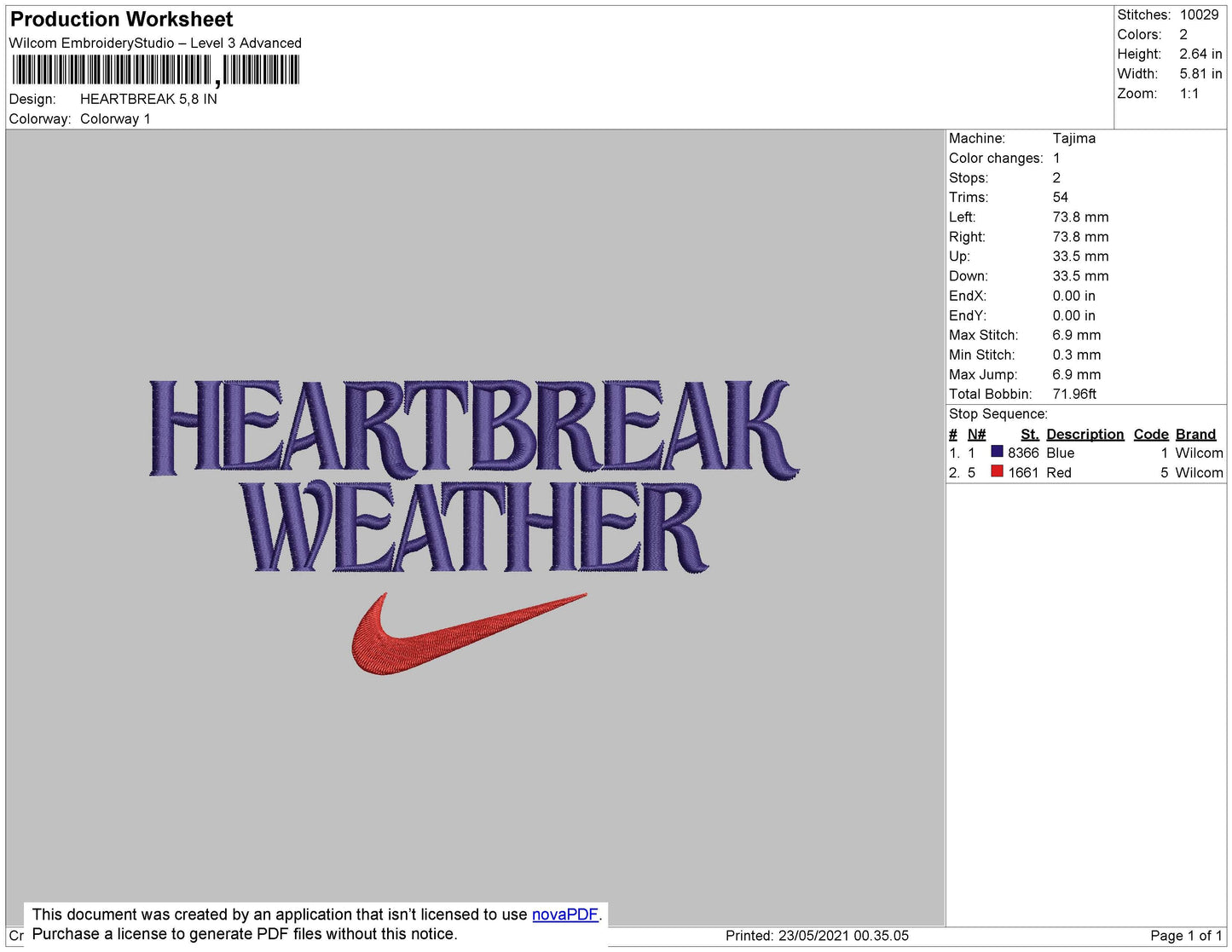
Task: Click the EndY value 0.00 in
Action: point(1073,315)
